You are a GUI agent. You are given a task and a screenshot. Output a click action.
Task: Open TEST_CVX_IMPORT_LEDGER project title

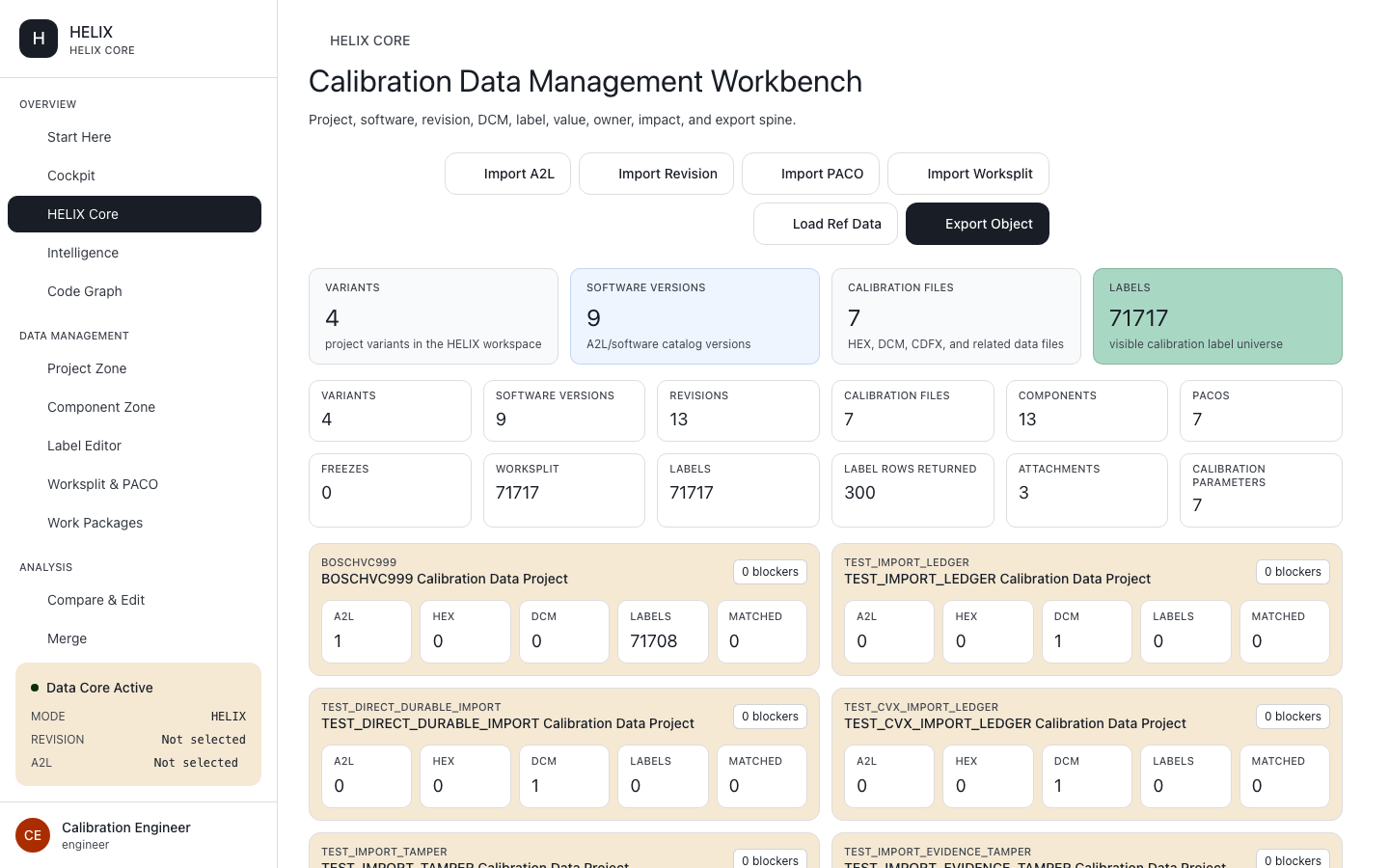[1015, 723]
